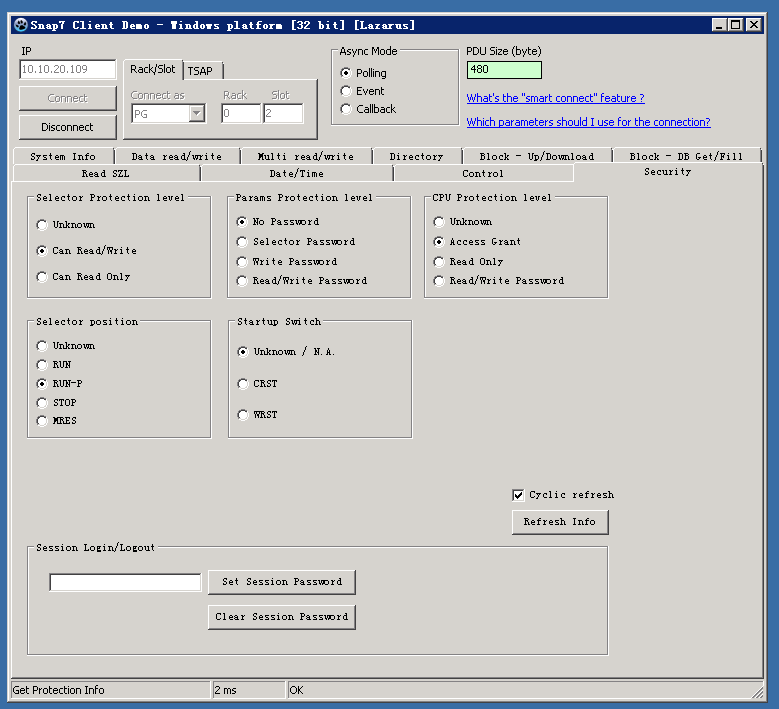Grab the window resize grip corner
This screenshot has height=709, width=779.
point(757,691)
